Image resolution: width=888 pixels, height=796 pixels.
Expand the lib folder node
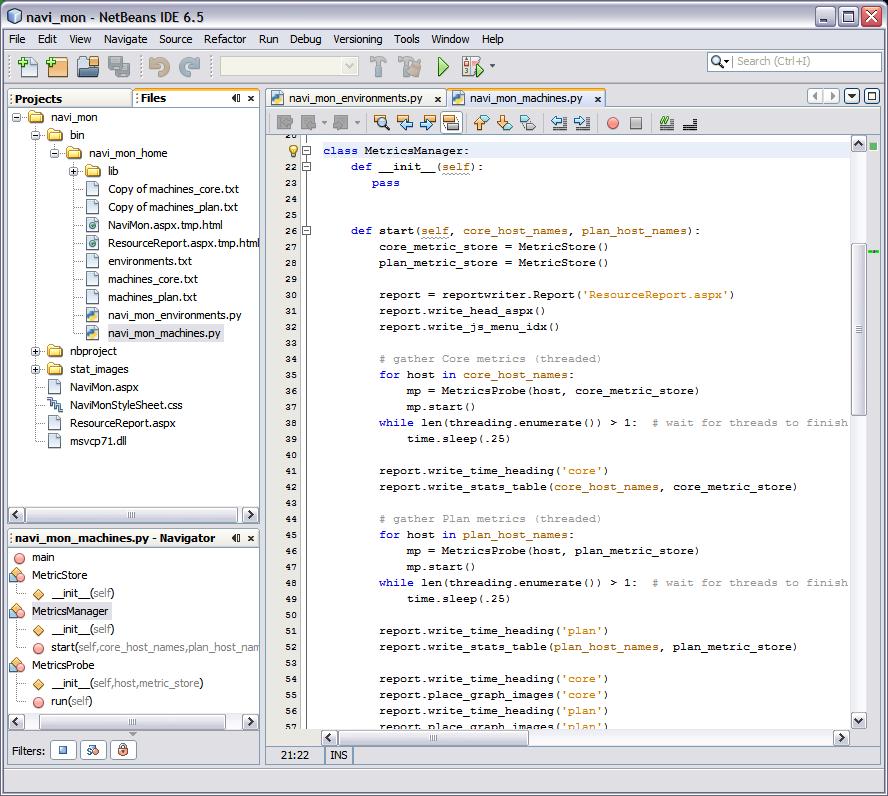74,171
